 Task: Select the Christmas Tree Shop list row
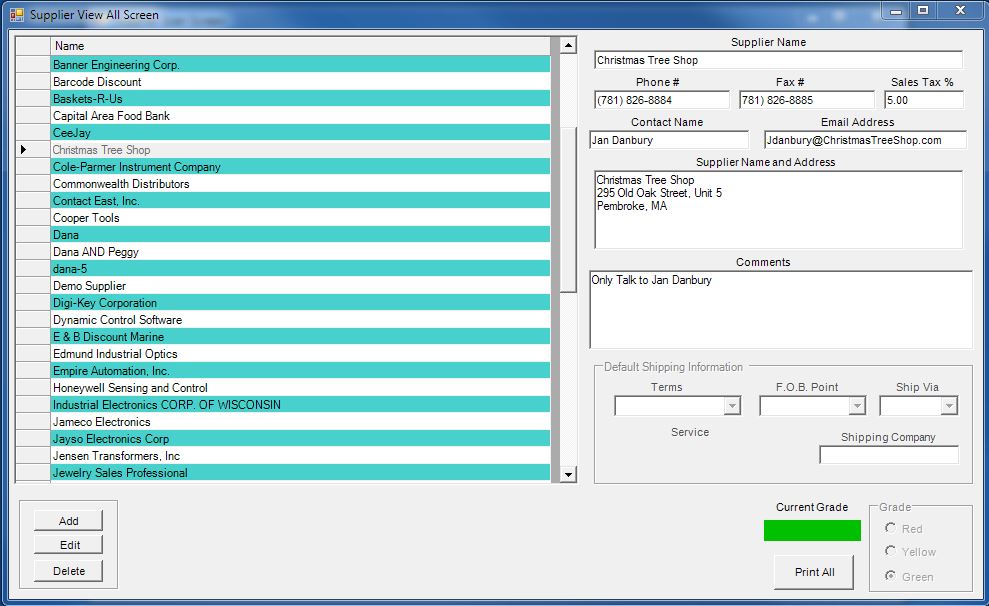pos(300,149)
